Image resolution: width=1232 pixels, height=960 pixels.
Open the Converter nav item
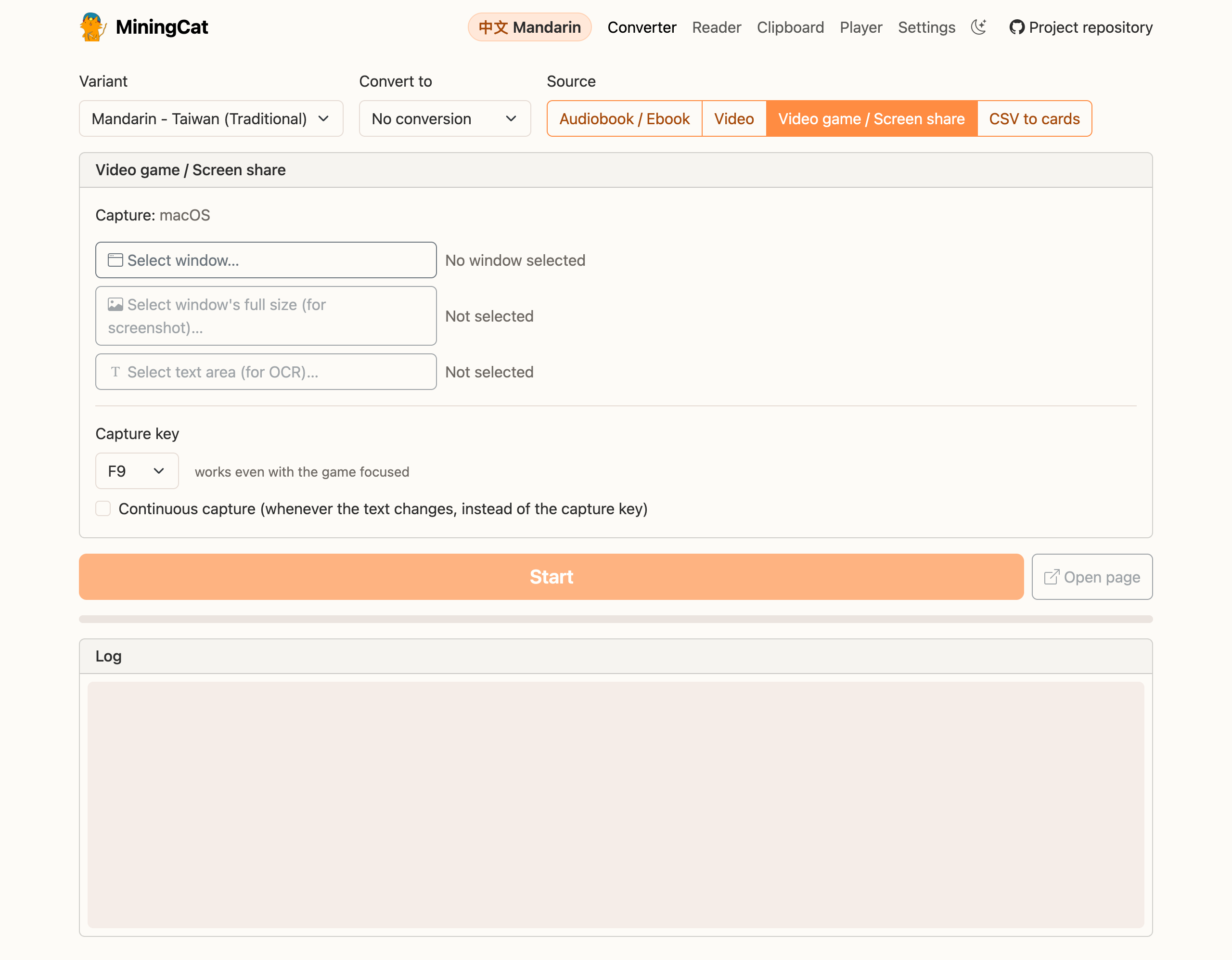[642, 27]
